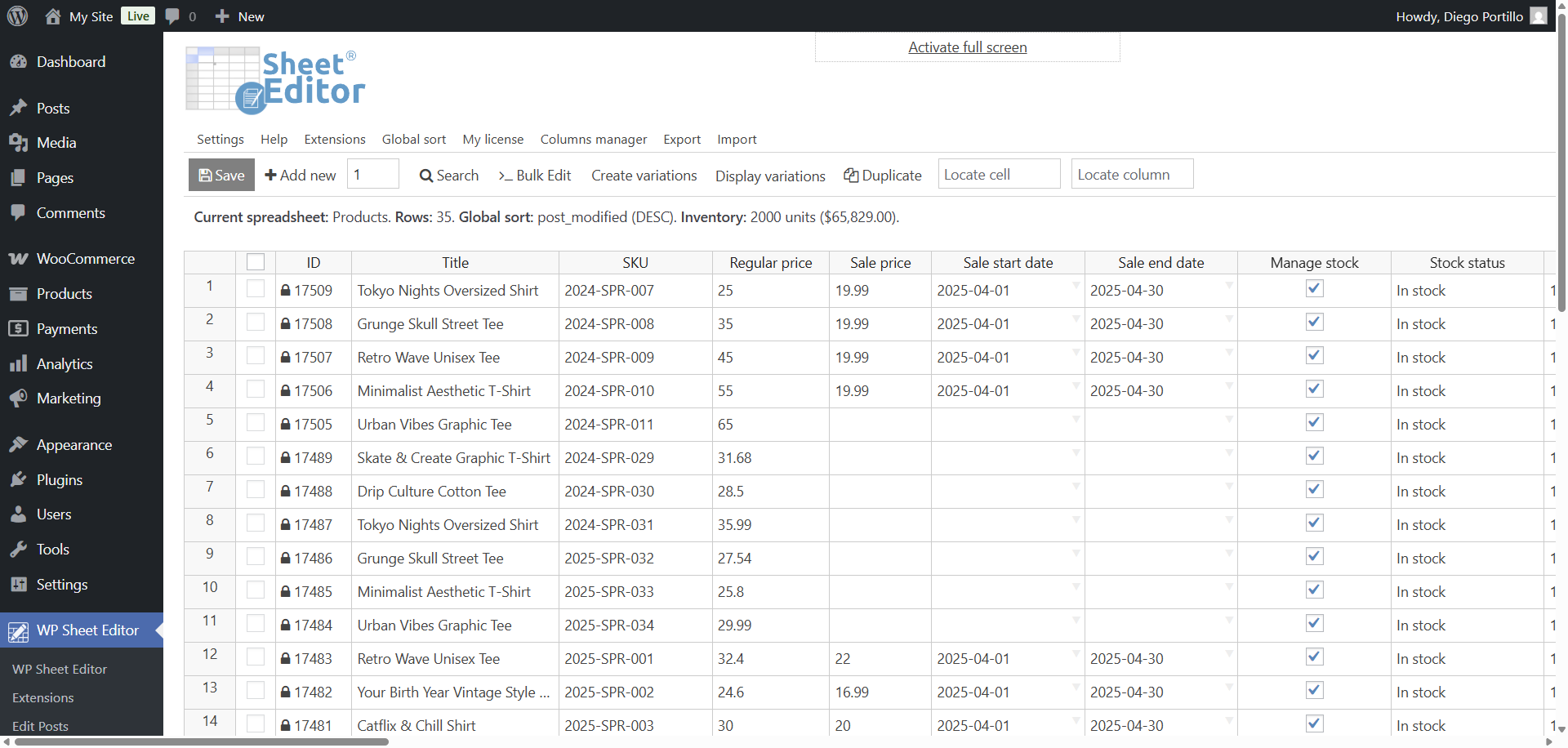1568x748 pixels.
Task: Click the Plugins icon in sidebar
Action: click(18, 480)
